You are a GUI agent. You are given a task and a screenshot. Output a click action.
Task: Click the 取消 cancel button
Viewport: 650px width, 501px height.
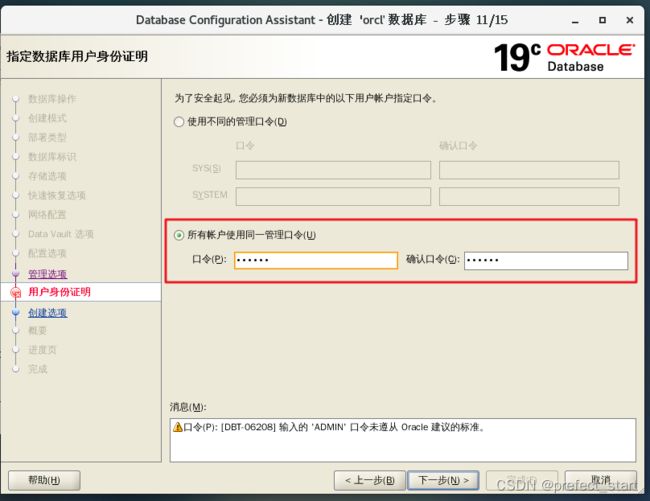(601, 480)
